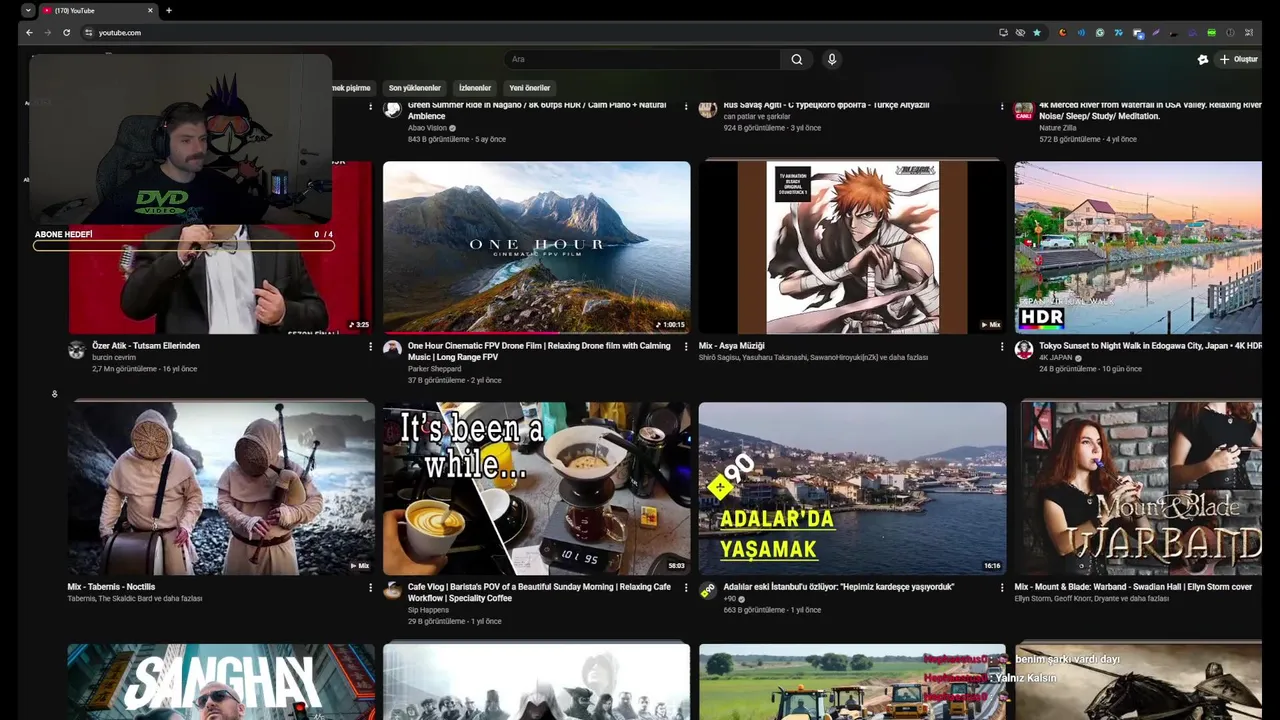Open the blue sound-wave extension icon
The height and width of the screenshot is (720, 1280).
click(1081, 33)
